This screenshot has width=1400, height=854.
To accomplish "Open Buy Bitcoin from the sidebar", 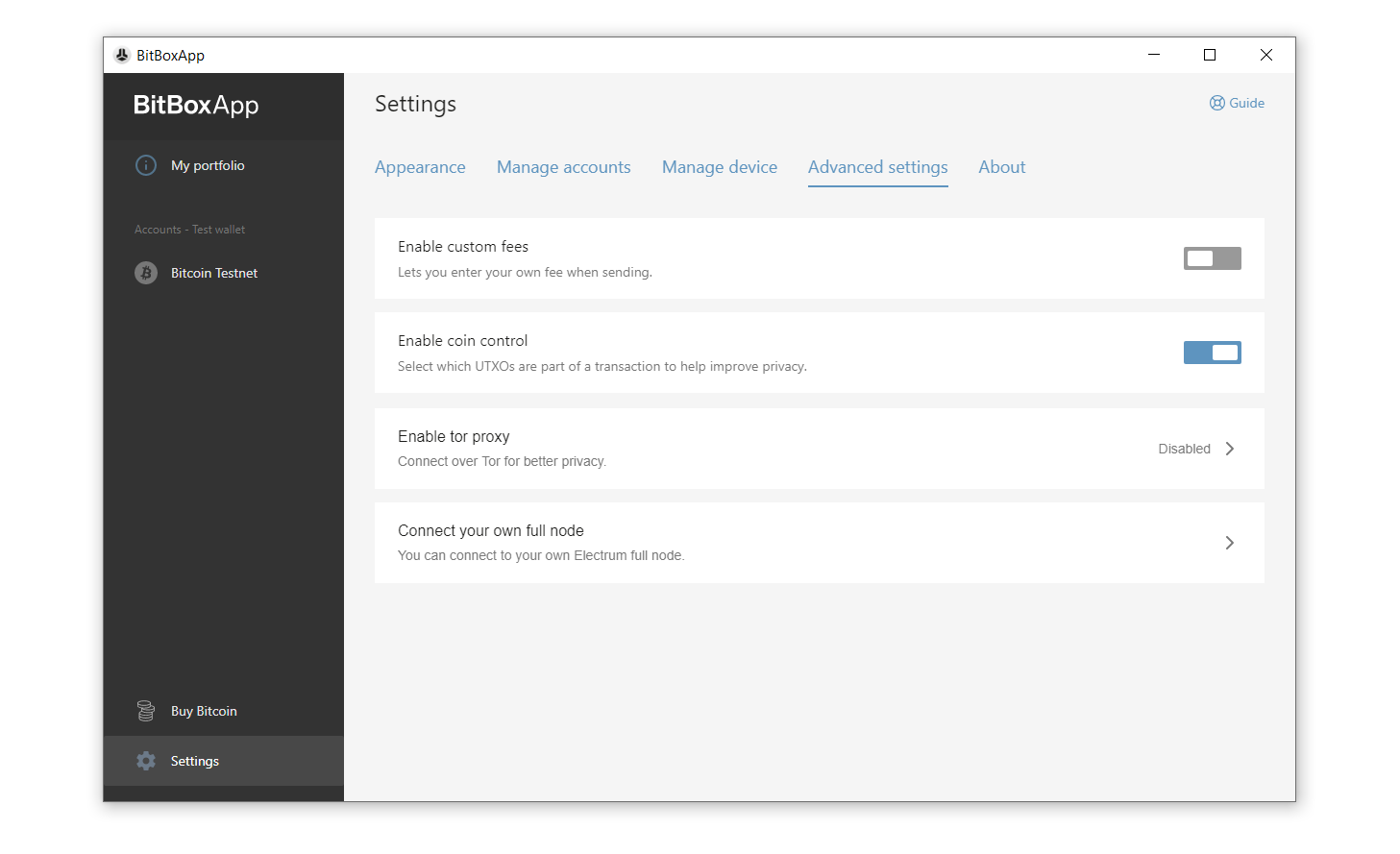I will pyautogui.click(x=224, y=711).
